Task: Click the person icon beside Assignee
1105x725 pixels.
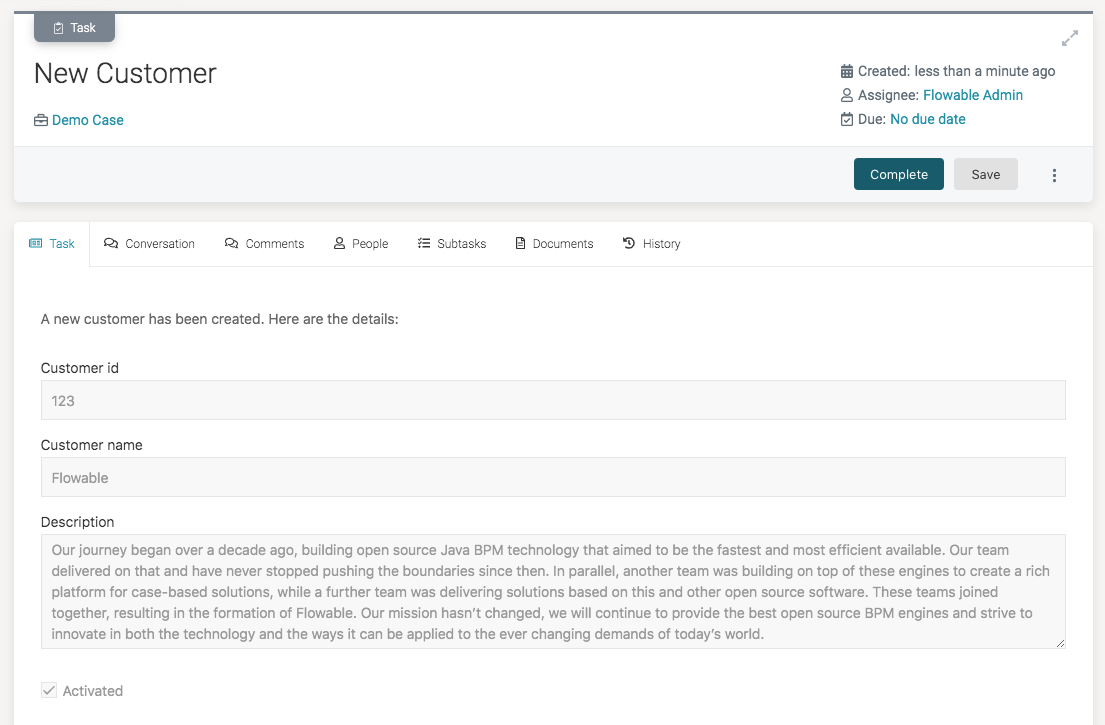Action: click(x=847, y=95)
